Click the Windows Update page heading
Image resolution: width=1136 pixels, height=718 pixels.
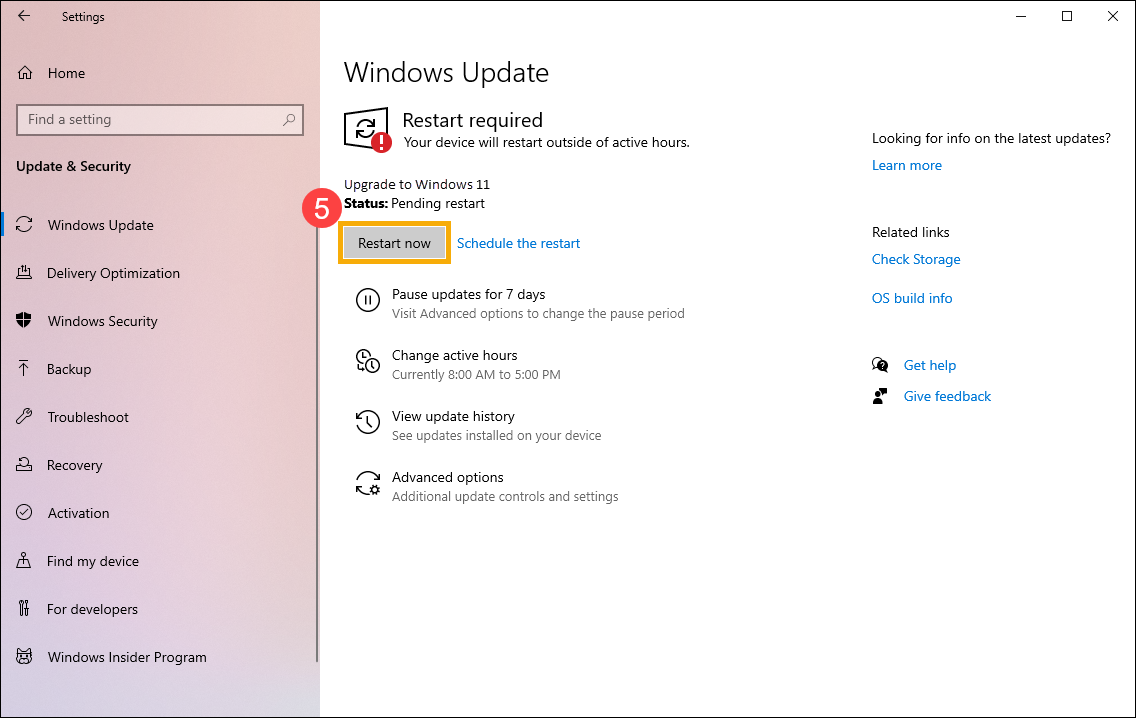[x=446, y=72]
